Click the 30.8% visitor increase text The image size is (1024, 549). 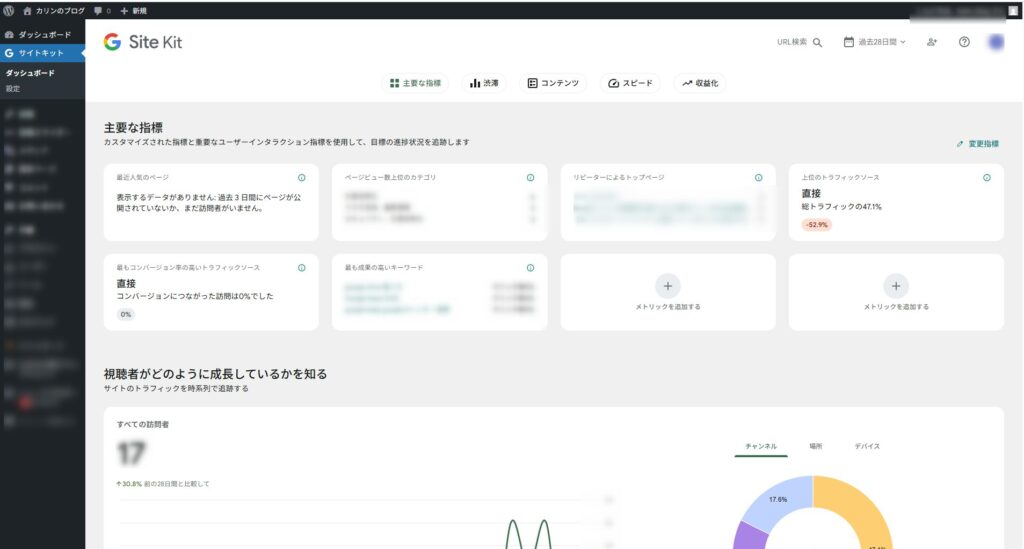[x=129, y=484]
